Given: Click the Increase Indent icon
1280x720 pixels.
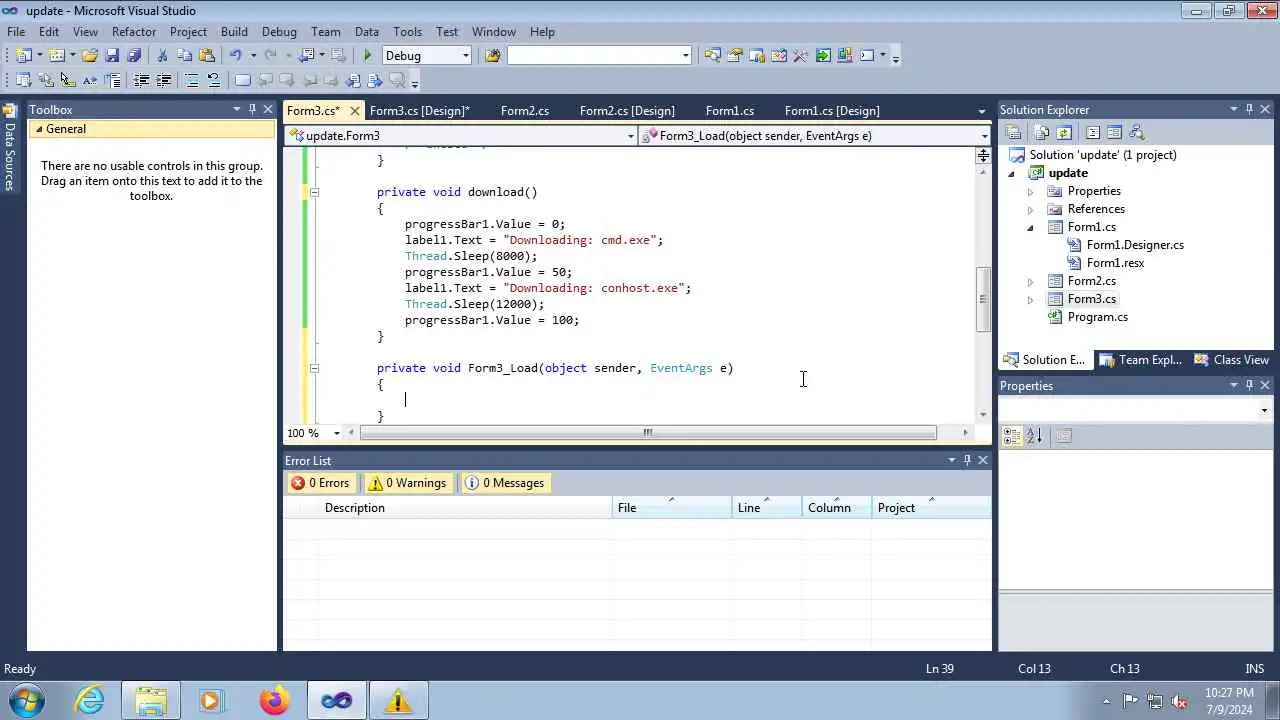Looking at the screenshot, I should (x=164, y=80).
